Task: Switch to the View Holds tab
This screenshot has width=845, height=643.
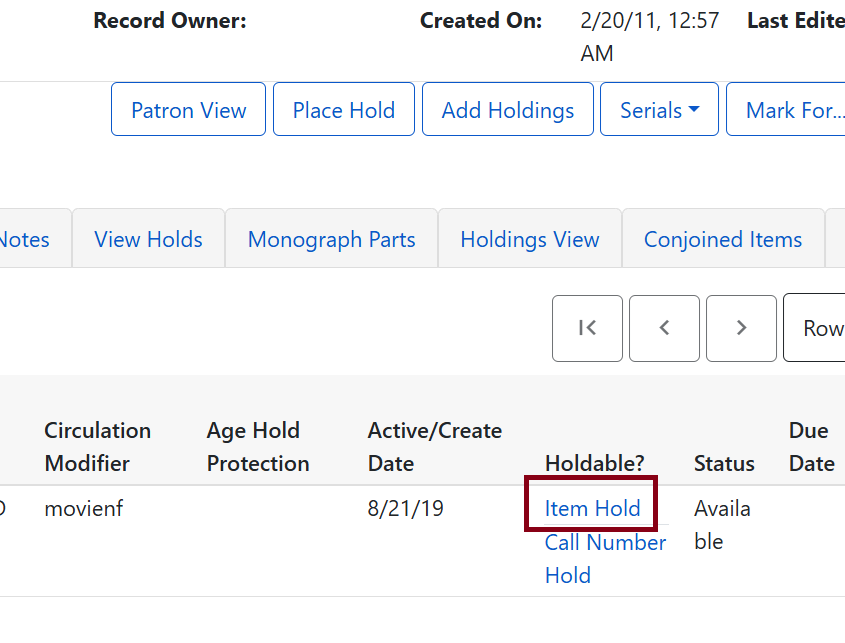Action: [x=148, y=239]
